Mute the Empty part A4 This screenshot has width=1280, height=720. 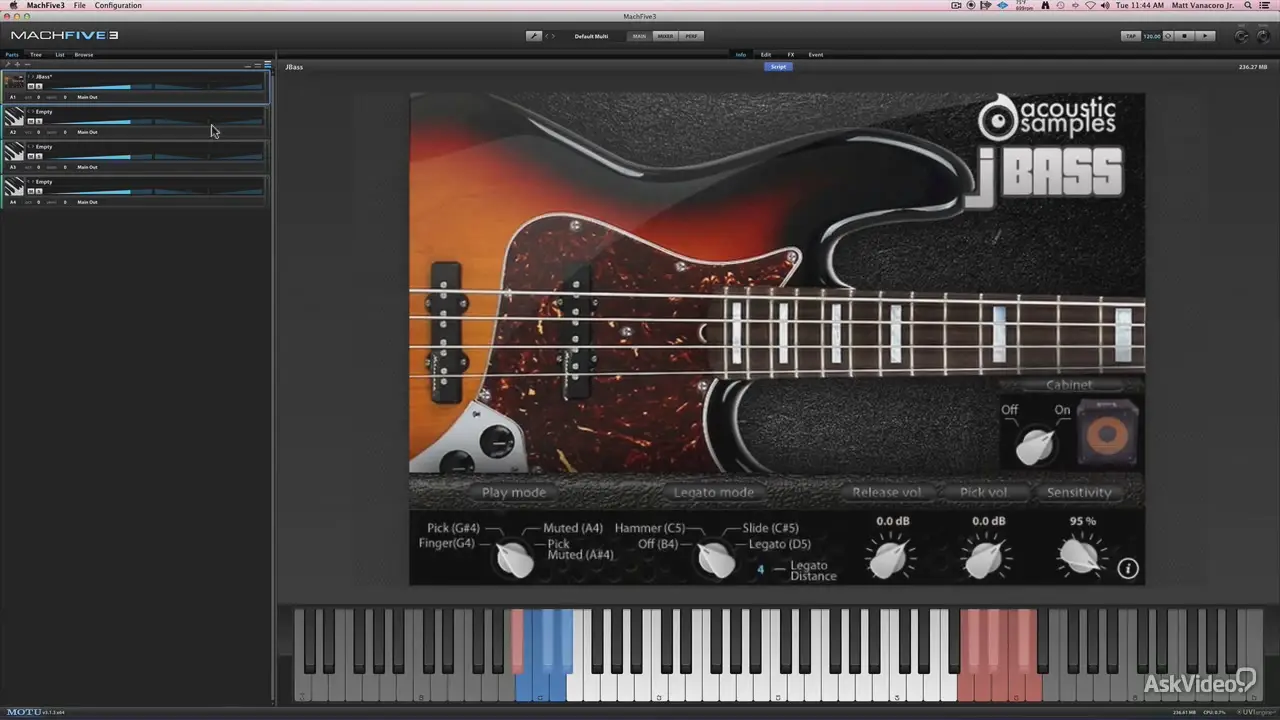coord(31,191)
